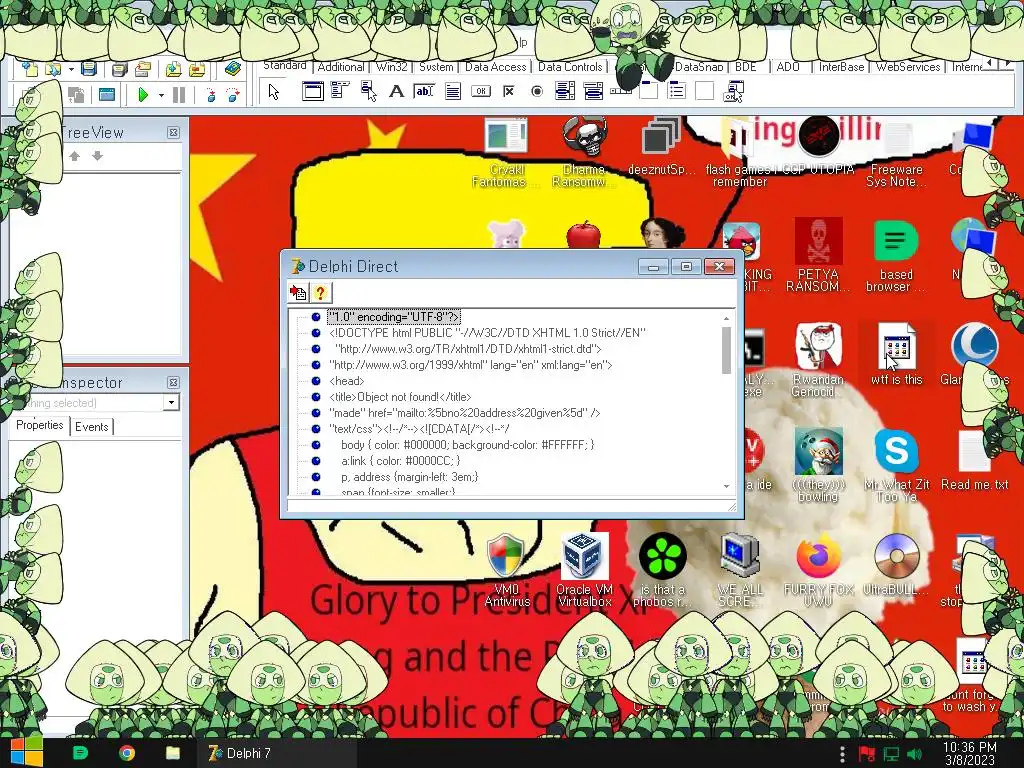Pause the running program
The image size is (1024, 768).
click(179, 95)
